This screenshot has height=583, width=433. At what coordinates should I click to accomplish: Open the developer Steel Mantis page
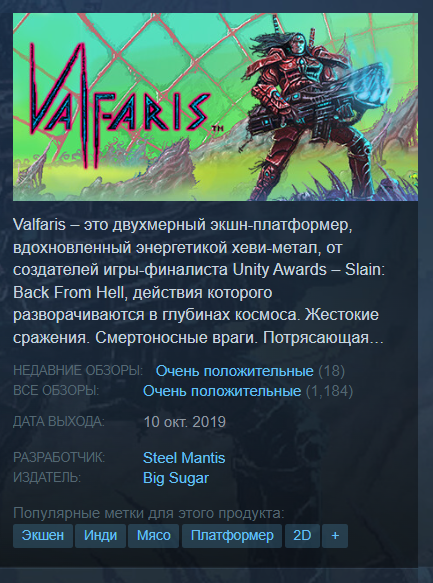coord(184,458)
